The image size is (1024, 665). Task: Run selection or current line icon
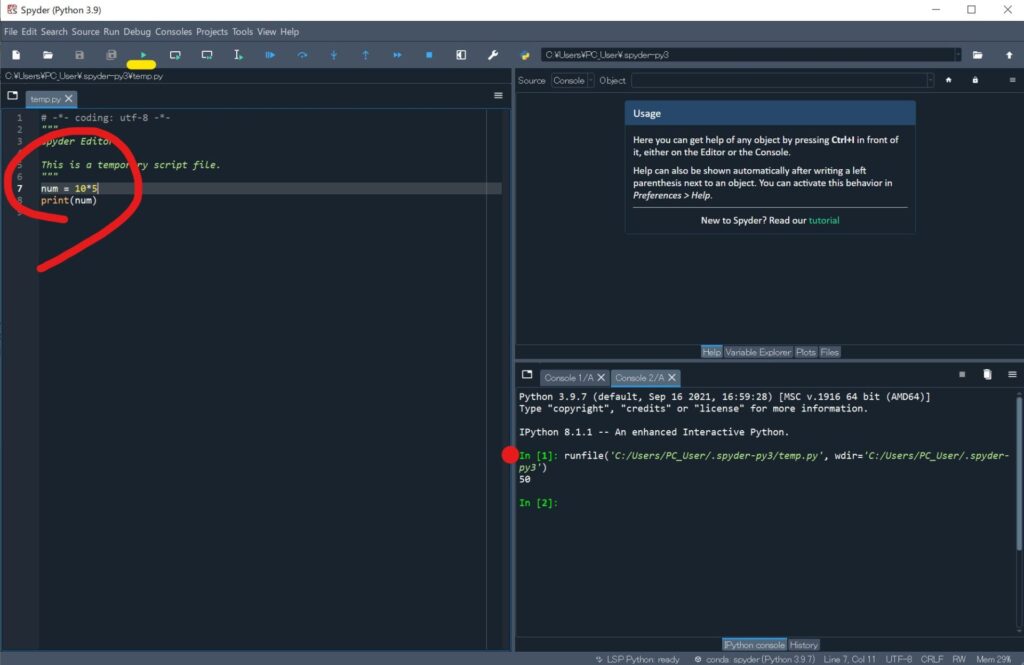click(x=238, y=55)
